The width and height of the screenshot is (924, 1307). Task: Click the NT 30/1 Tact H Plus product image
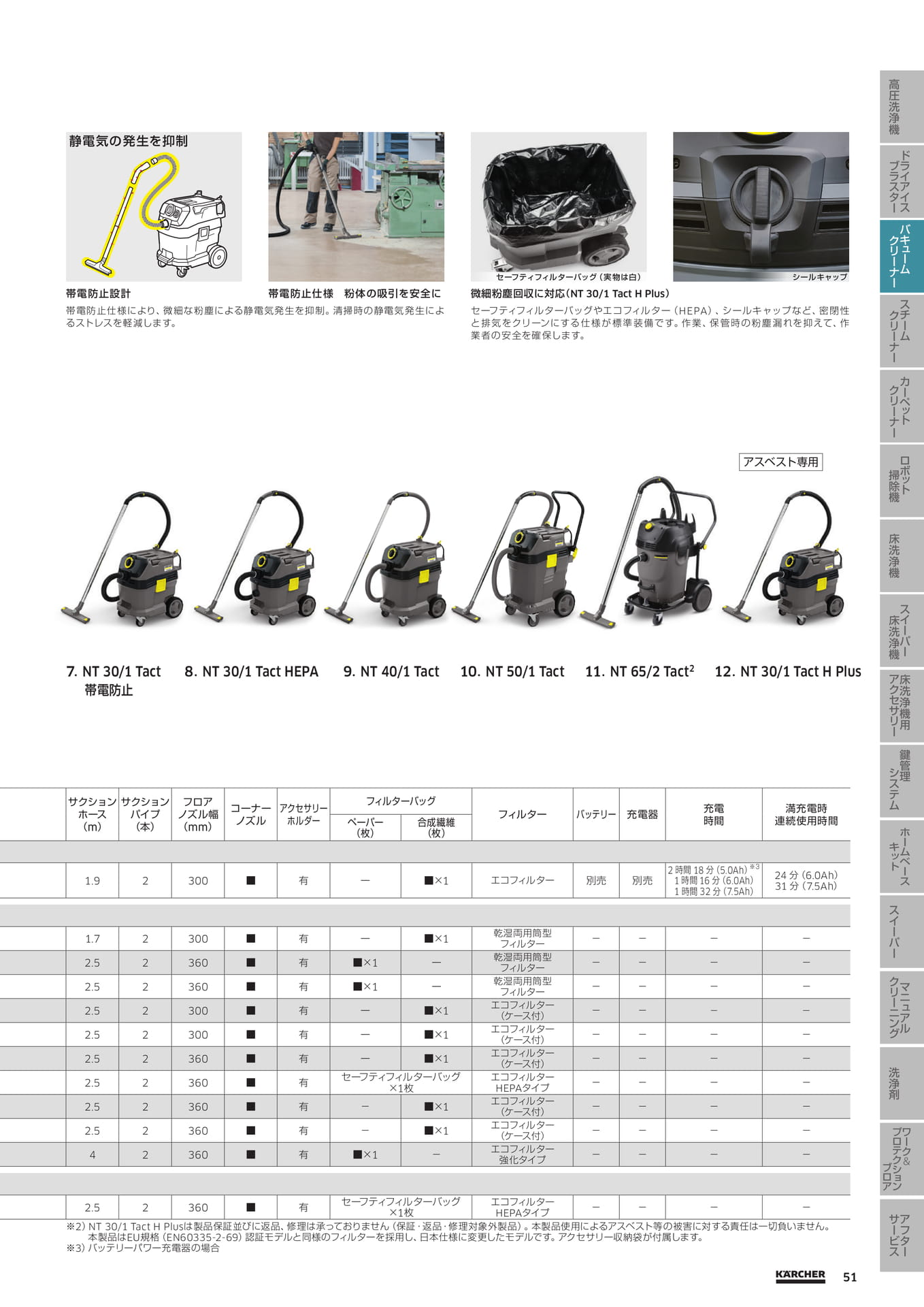point(784,558)
